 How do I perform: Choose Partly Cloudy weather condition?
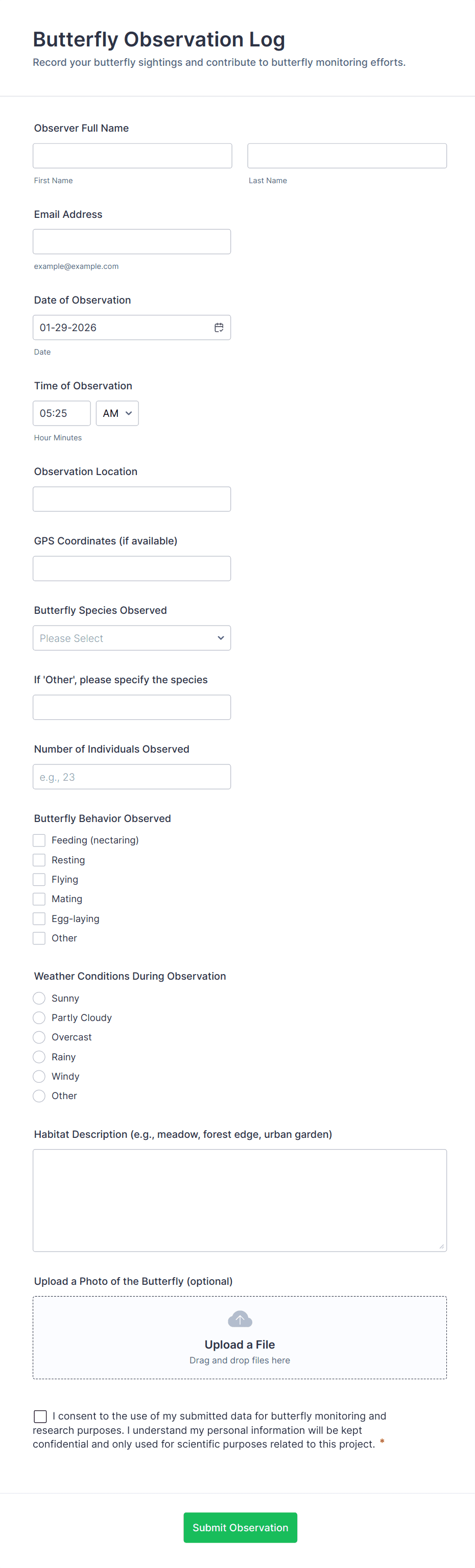click(x=38, y=1017)
